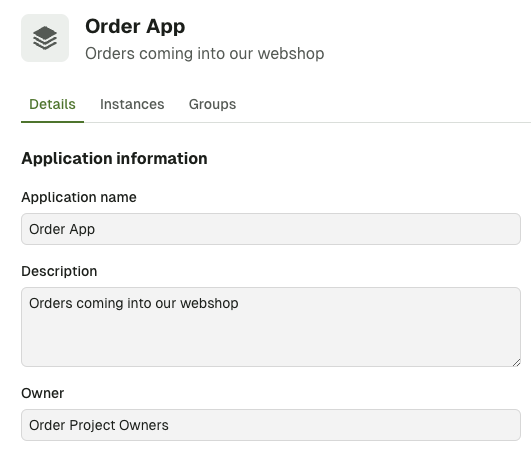Open the Groups tab
The height and width of the screenshot is (460, 531).
point(212,104)
